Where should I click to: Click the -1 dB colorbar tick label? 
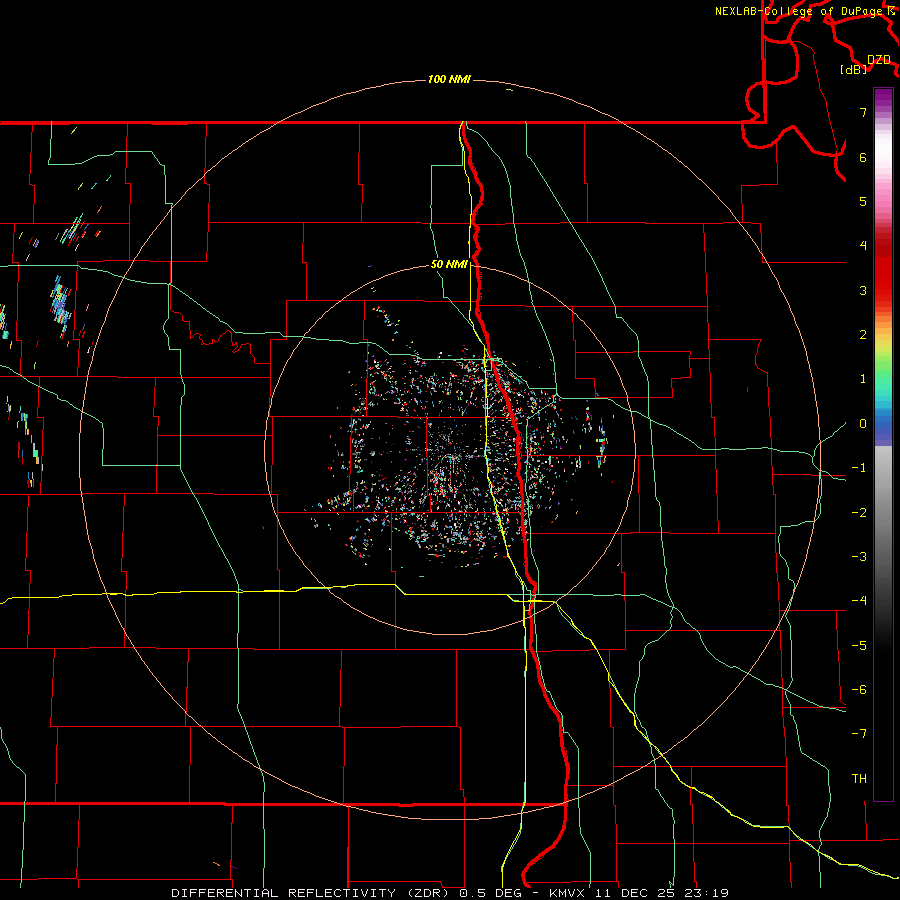tap(859, 468)
